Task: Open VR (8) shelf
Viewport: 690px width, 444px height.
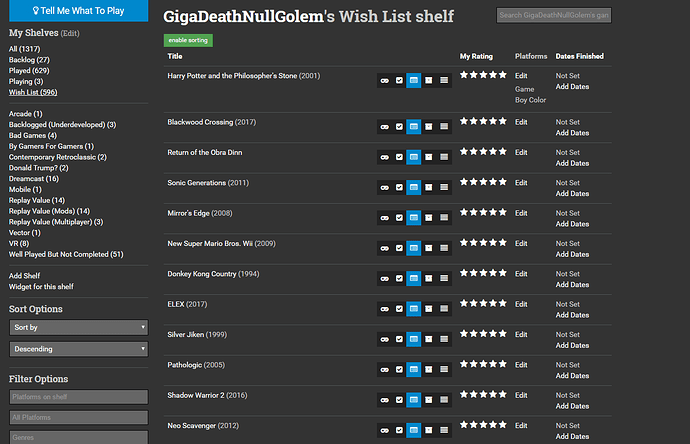Action: pos(19,244)
